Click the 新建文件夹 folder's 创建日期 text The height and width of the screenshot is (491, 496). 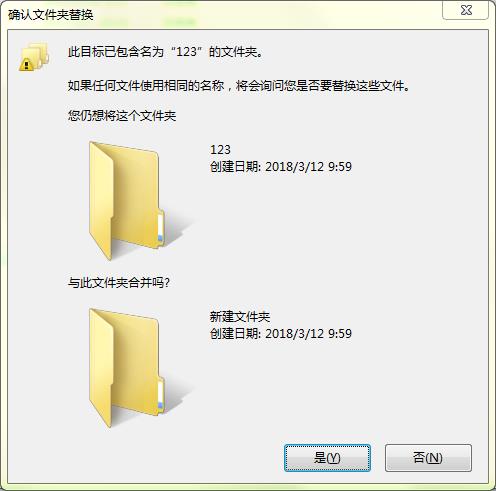click(x=281, y=333)
